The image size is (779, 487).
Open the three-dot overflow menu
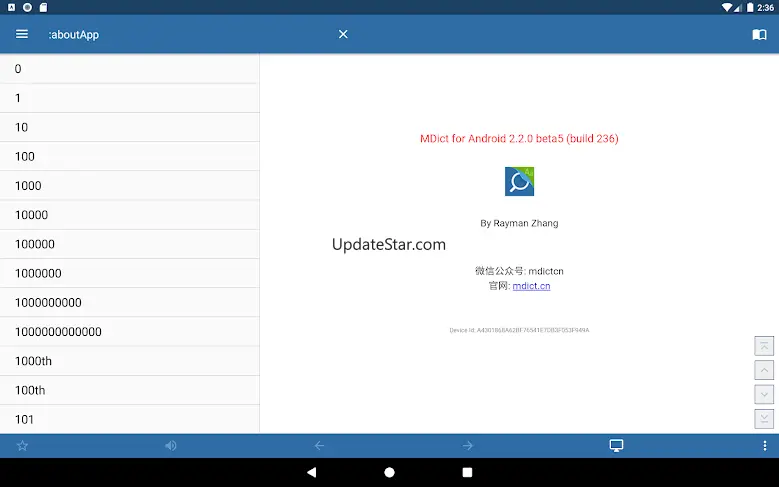pos(765,446)
